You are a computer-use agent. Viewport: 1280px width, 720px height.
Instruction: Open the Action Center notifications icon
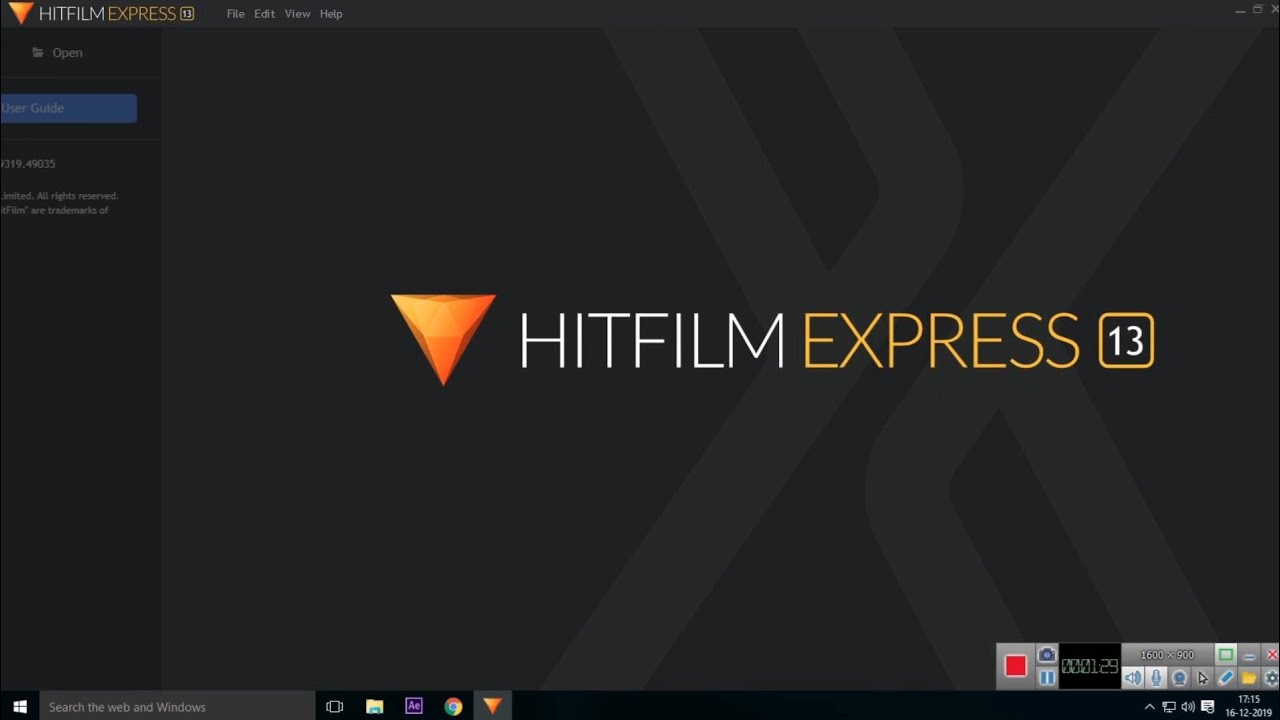1207,707
